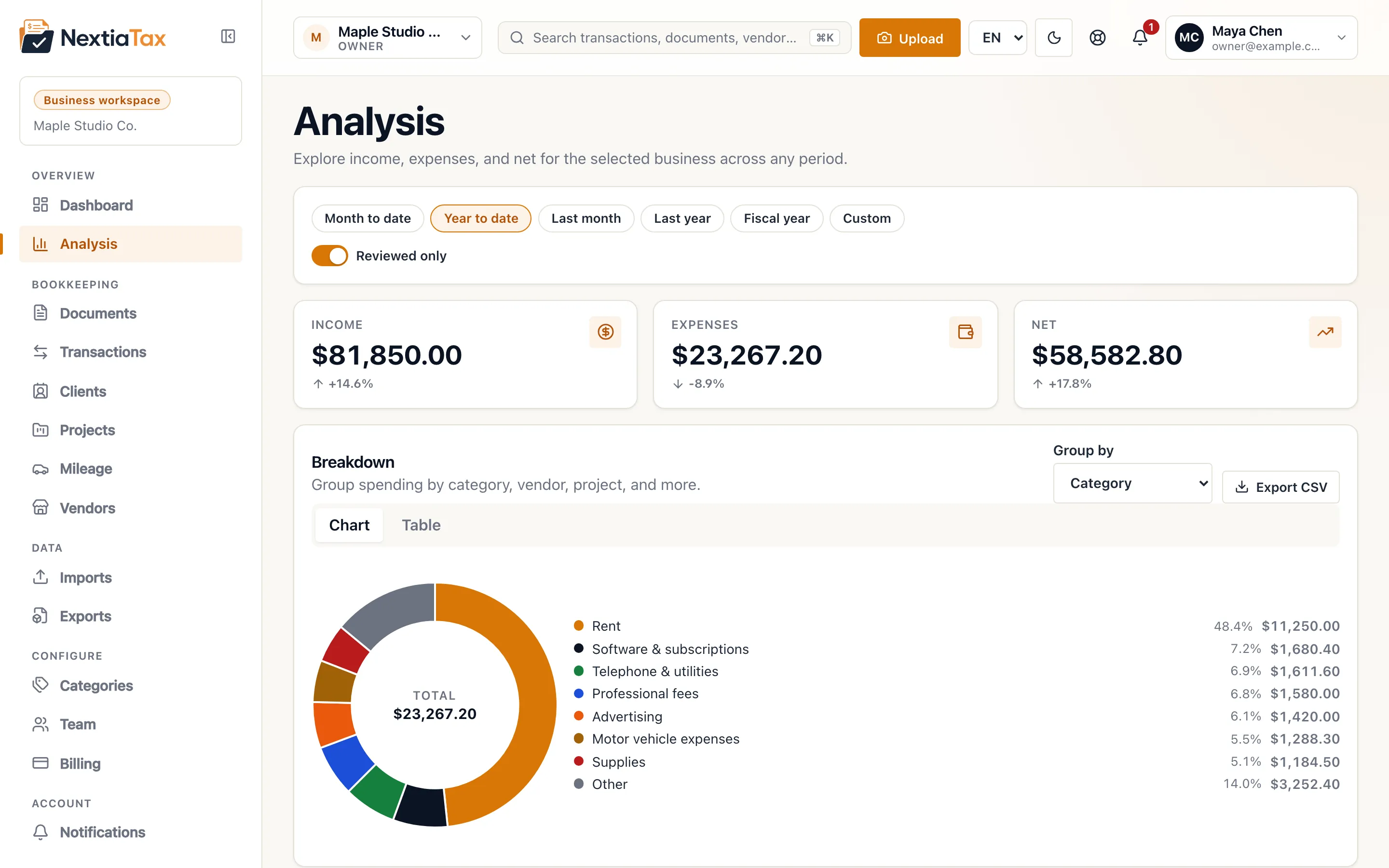Click the Income dollar icon
The width and height of the screenshot is (1389, 868).
(x=606, y=332)
